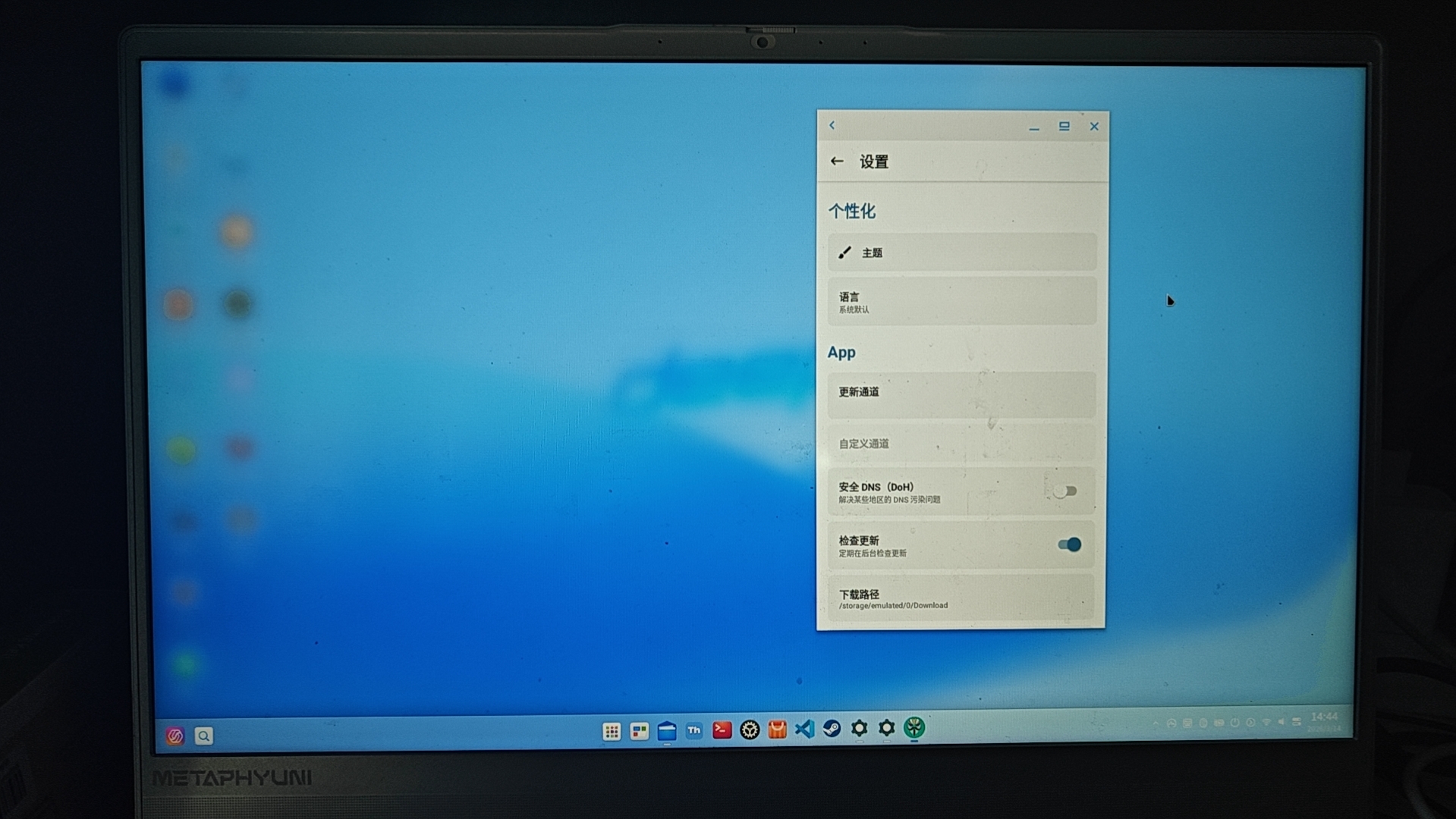1456x819 pixels.
Task: Launch Visual Studio Code from taskbar
Action: (x=804, y=729)
